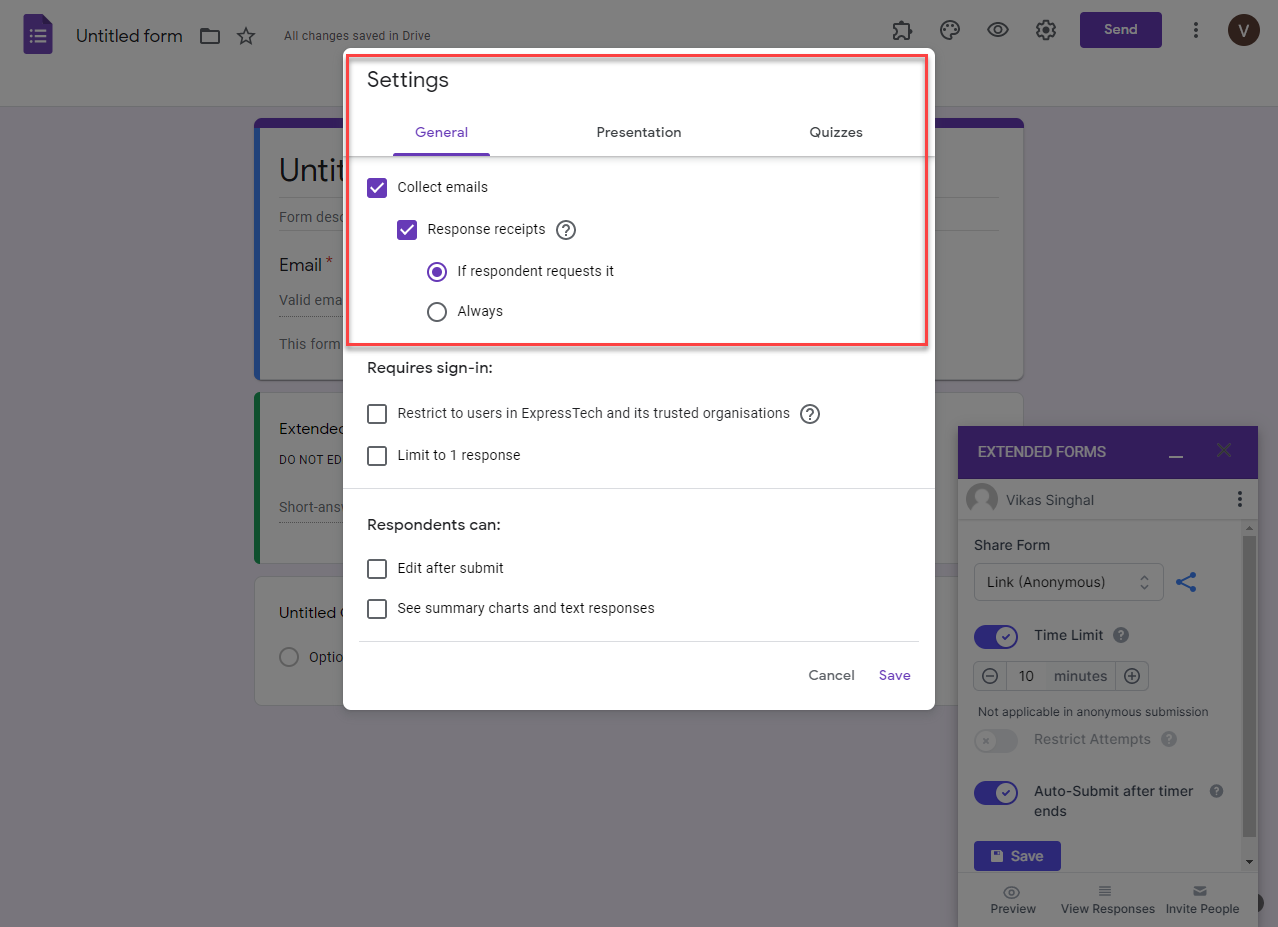
Task: Disable Auto-Submit after timer ends
Action: (995, 792)
